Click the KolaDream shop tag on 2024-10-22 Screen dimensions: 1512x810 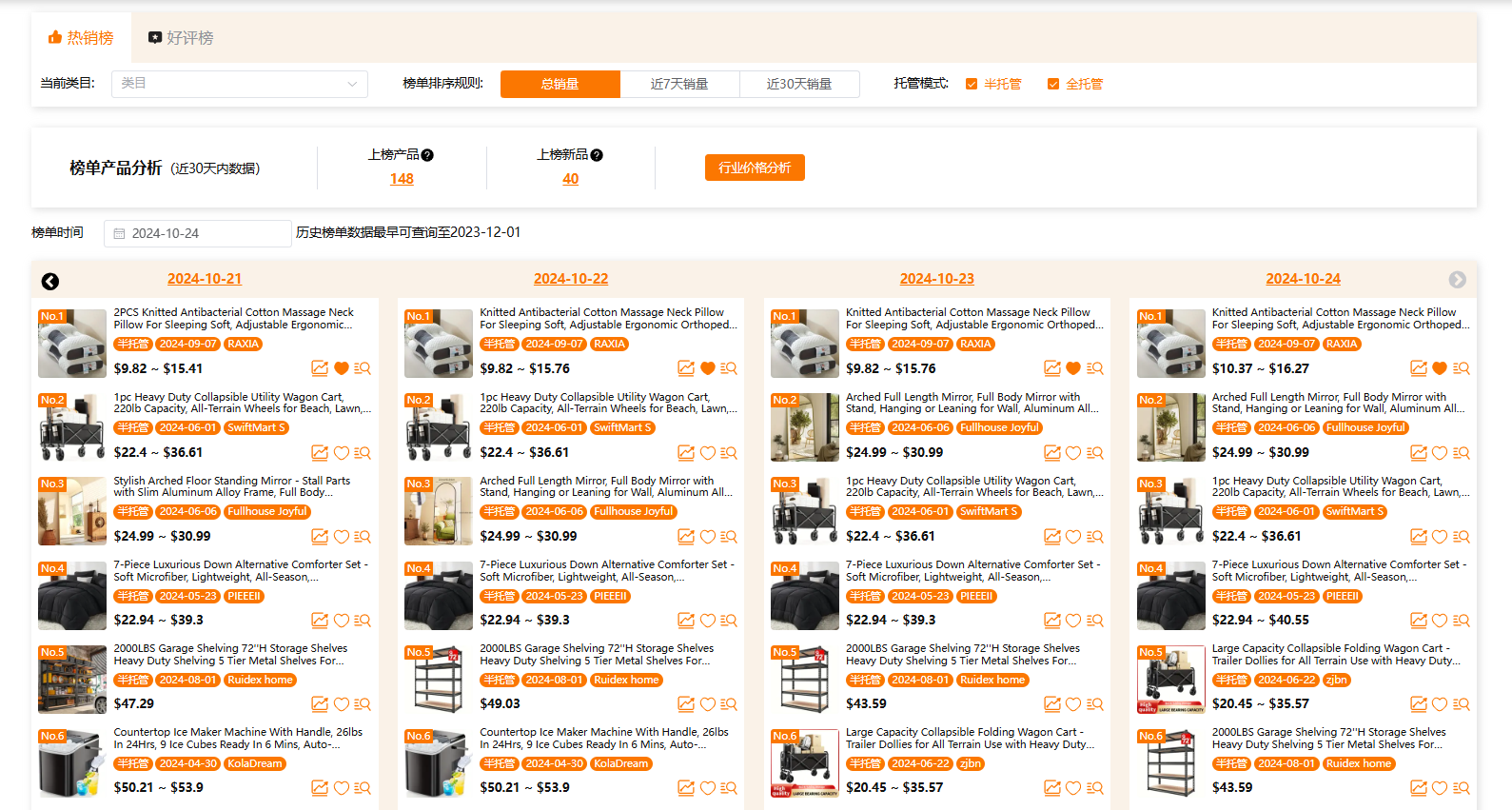coord(621,764)
